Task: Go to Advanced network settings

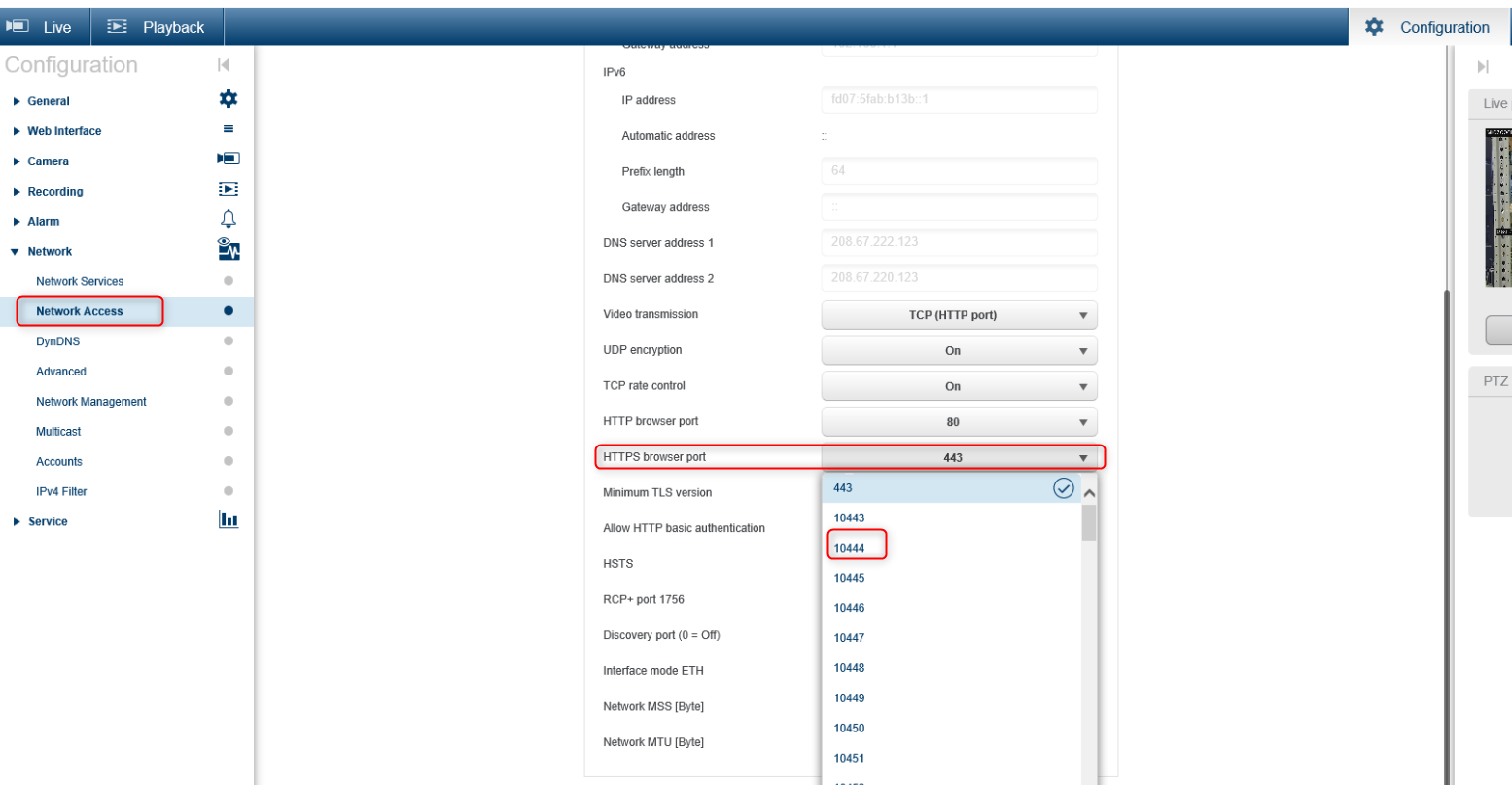Action: point(61,372)
